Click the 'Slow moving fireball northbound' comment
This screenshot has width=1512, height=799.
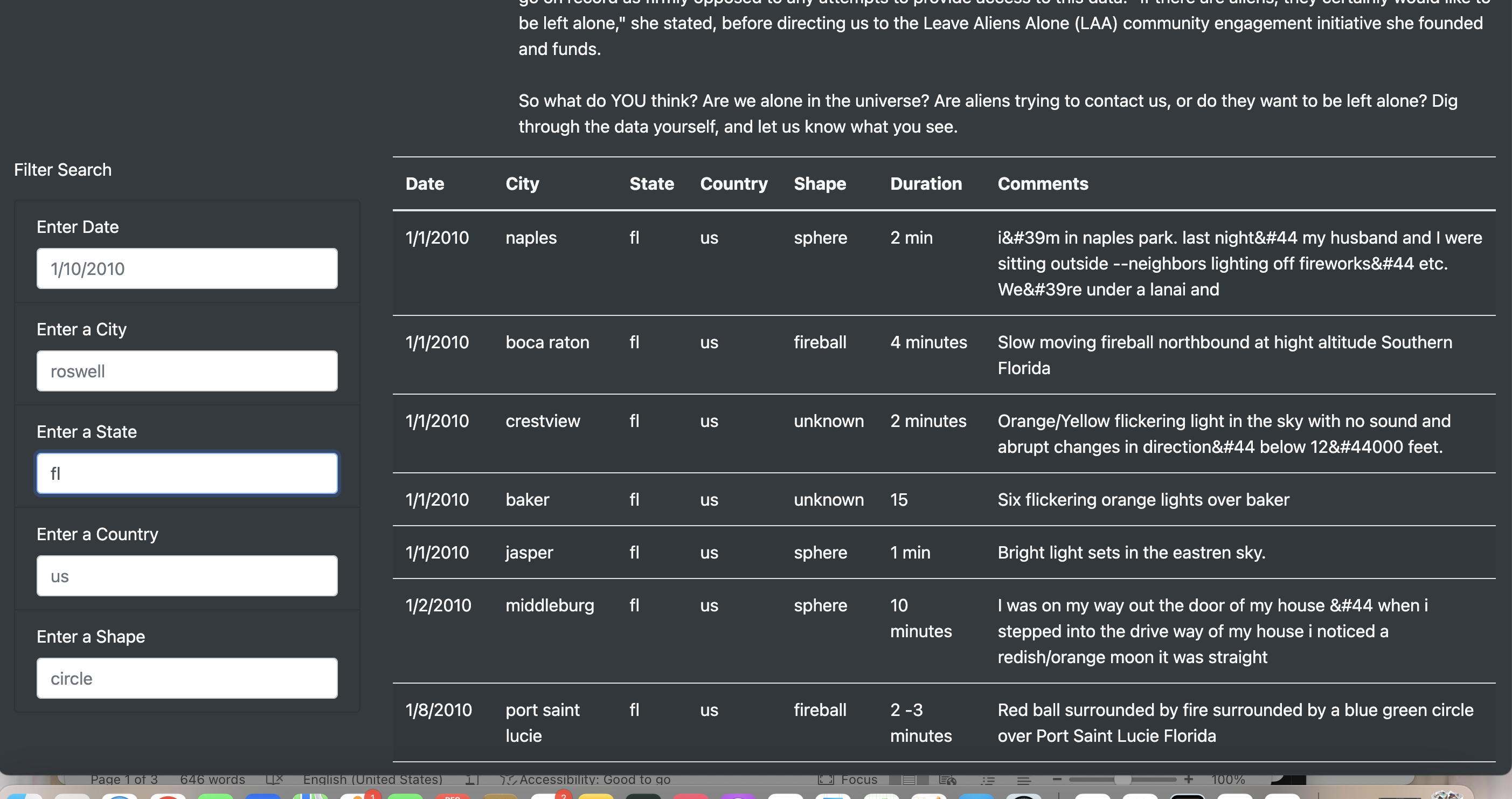click(x=1225, y=355)
